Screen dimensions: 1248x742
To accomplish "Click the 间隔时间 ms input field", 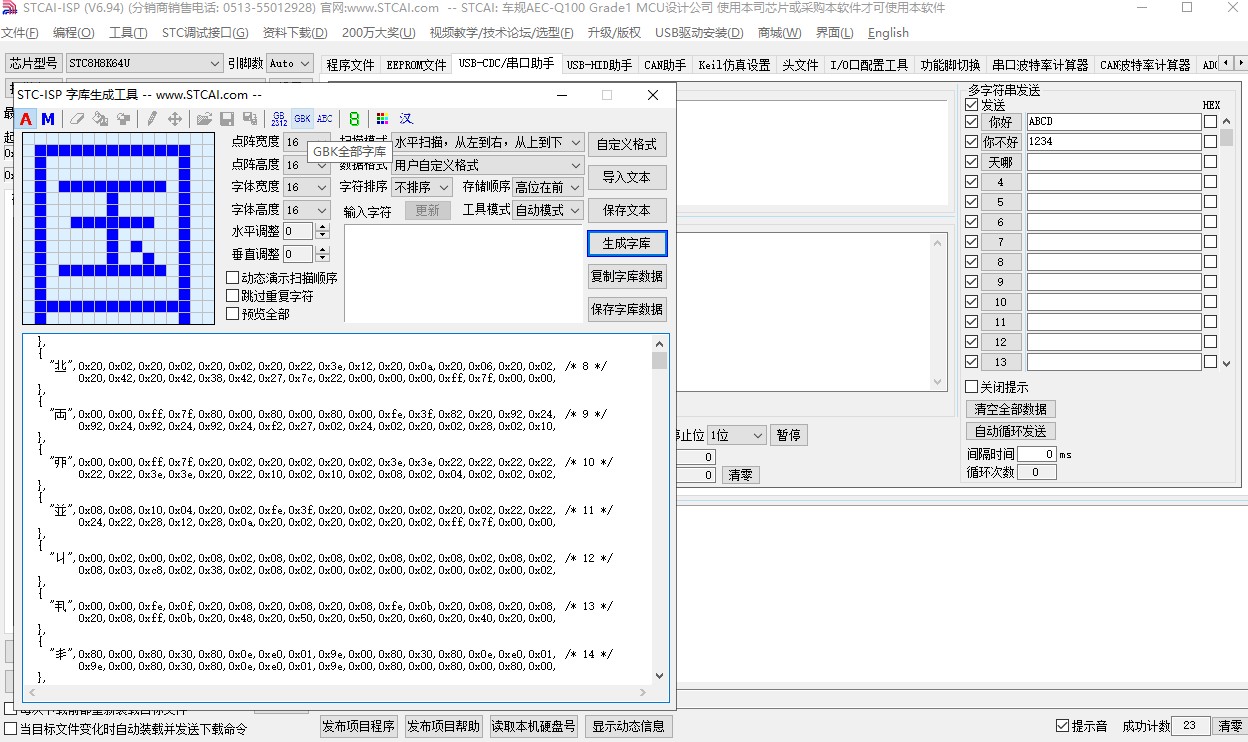I will pyautogui.click(x=1037, y=454).
